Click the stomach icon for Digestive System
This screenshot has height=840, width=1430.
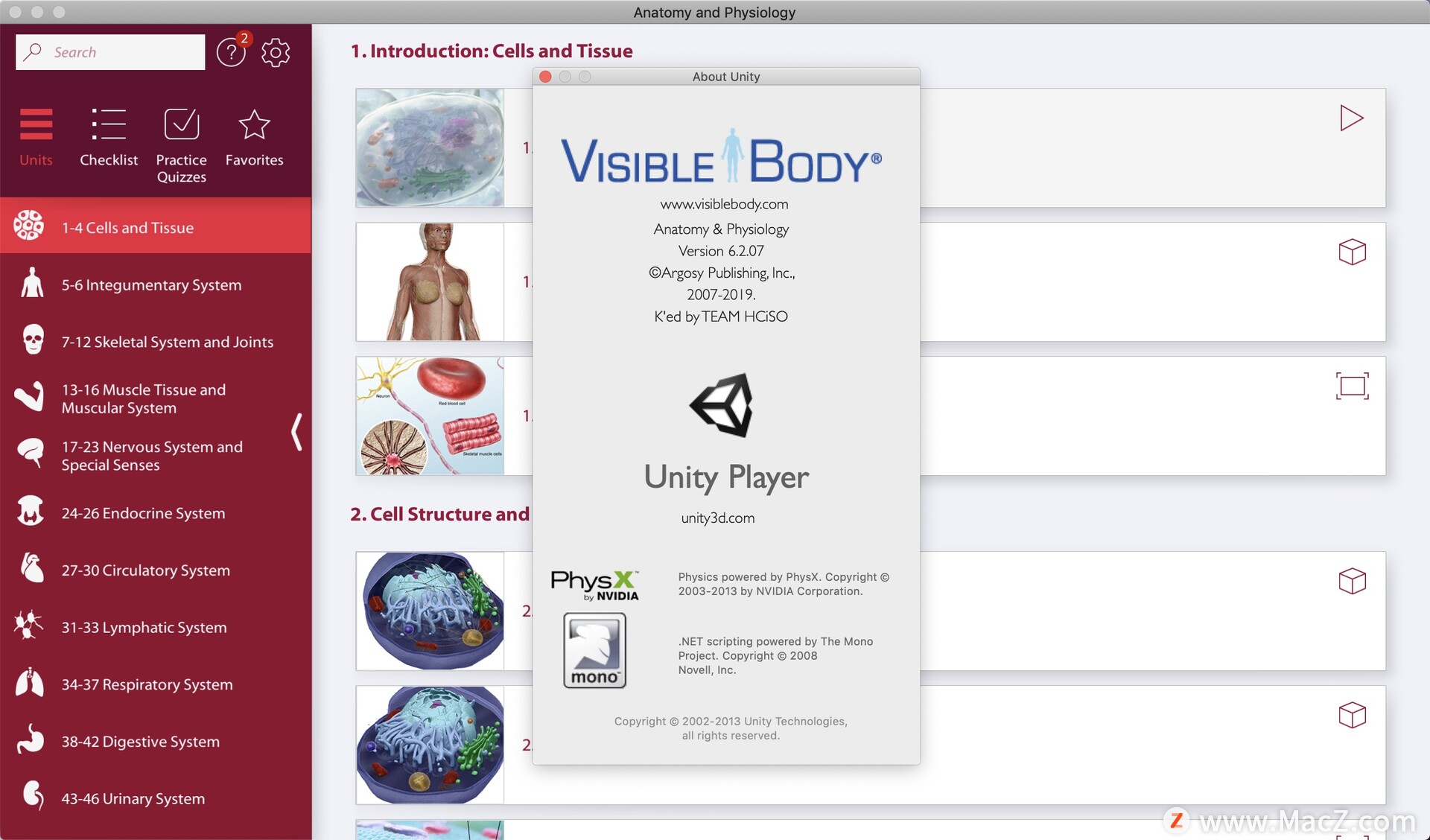(x=30, y=739)
